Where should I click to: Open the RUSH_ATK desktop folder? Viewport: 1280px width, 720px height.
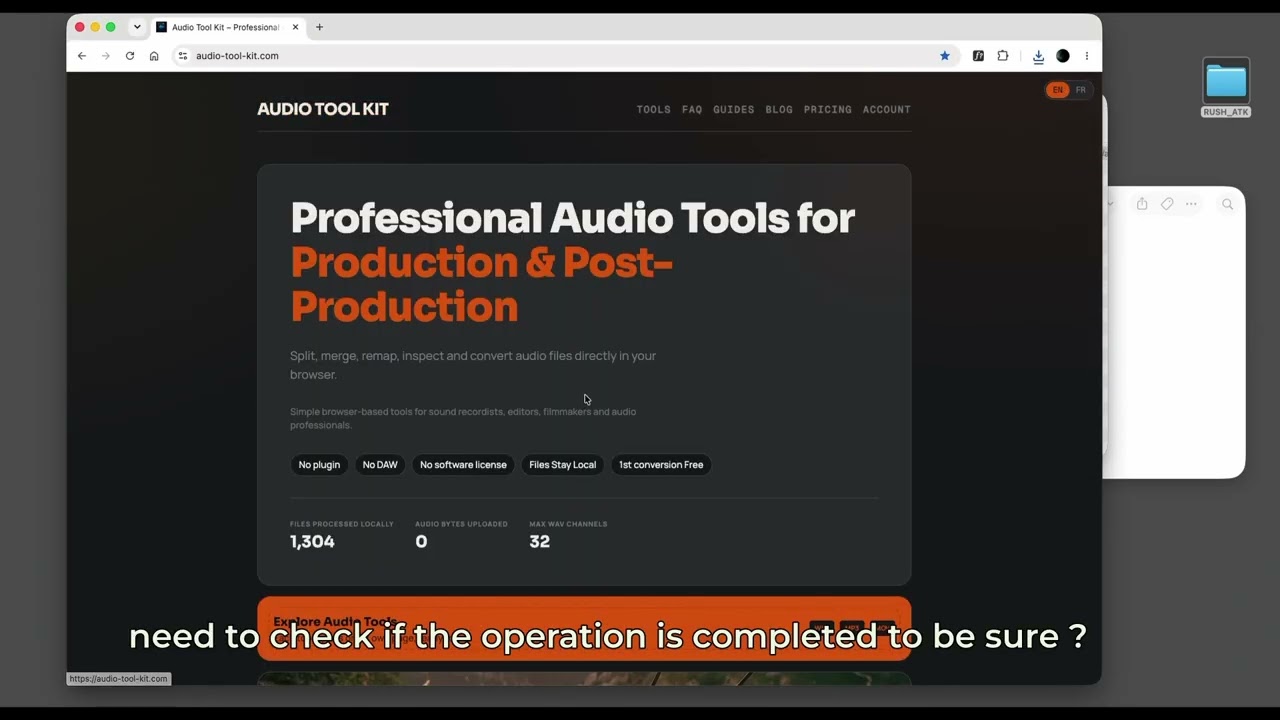click(x=1226, y=88)
